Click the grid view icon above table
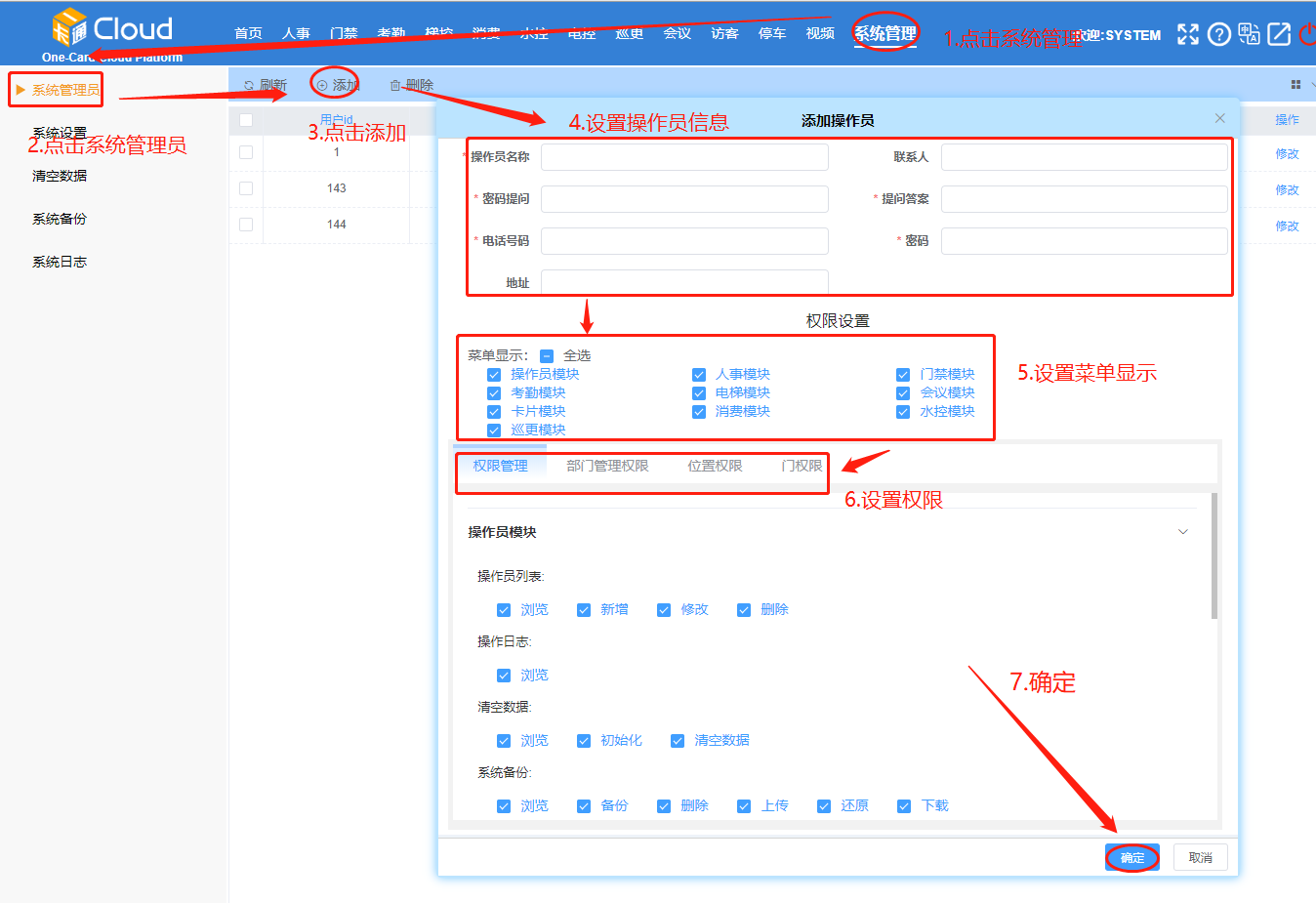 tap(1295, 85)
